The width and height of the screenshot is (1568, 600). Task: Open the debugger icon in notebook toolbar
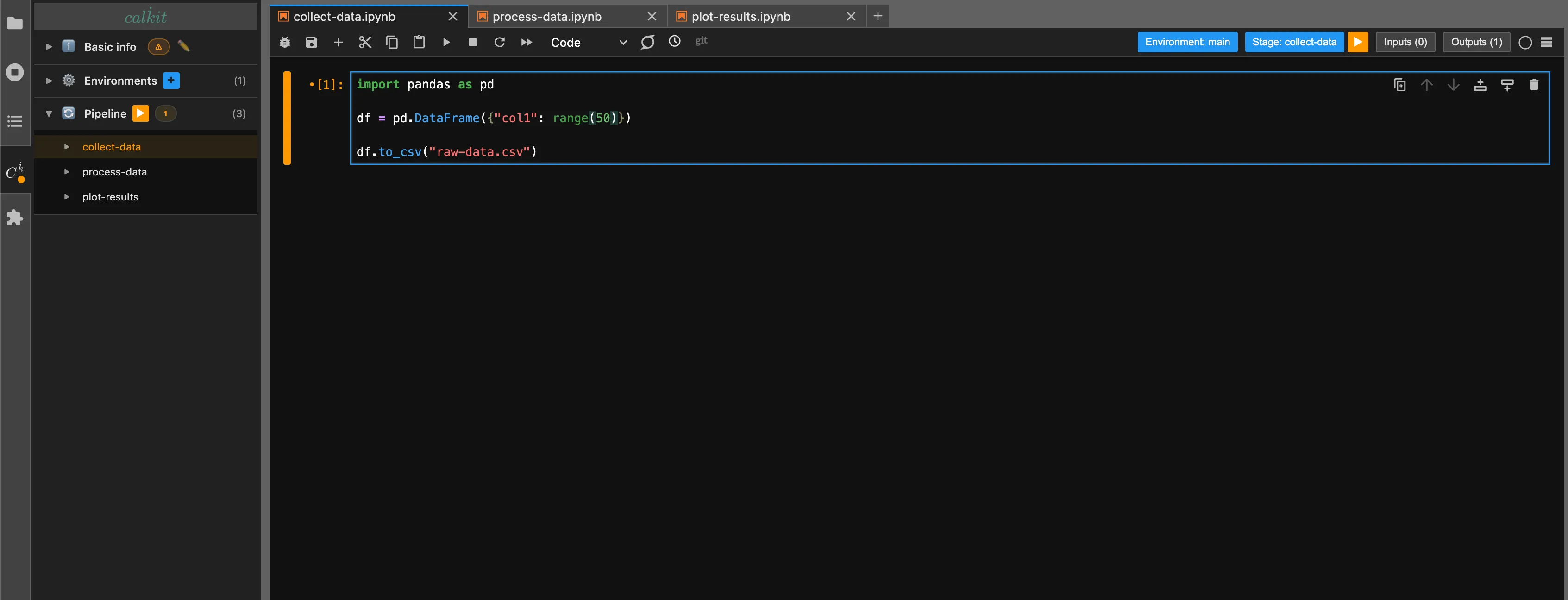pyautogui.click(x=284, y=42)
